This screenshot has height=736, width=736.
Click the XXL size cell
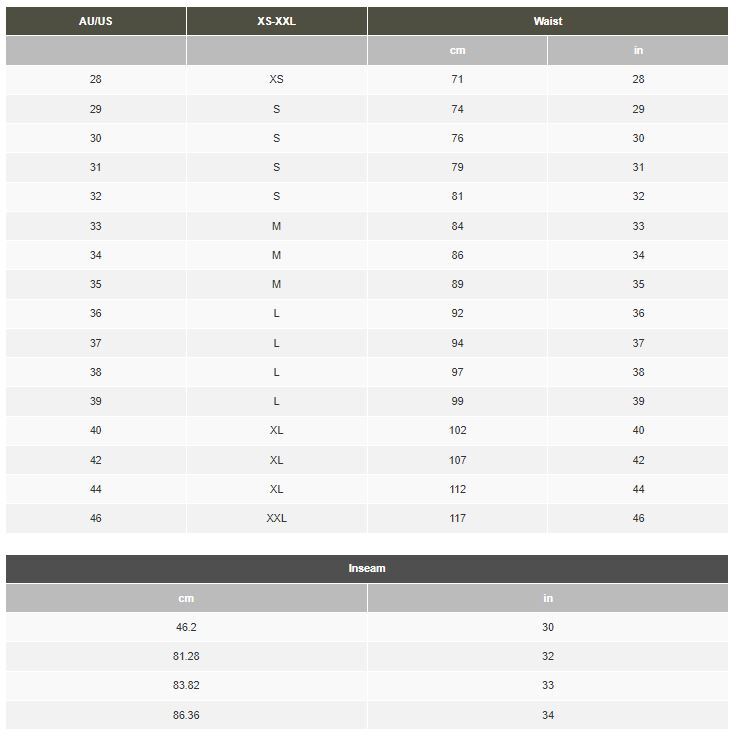[276, 518]
